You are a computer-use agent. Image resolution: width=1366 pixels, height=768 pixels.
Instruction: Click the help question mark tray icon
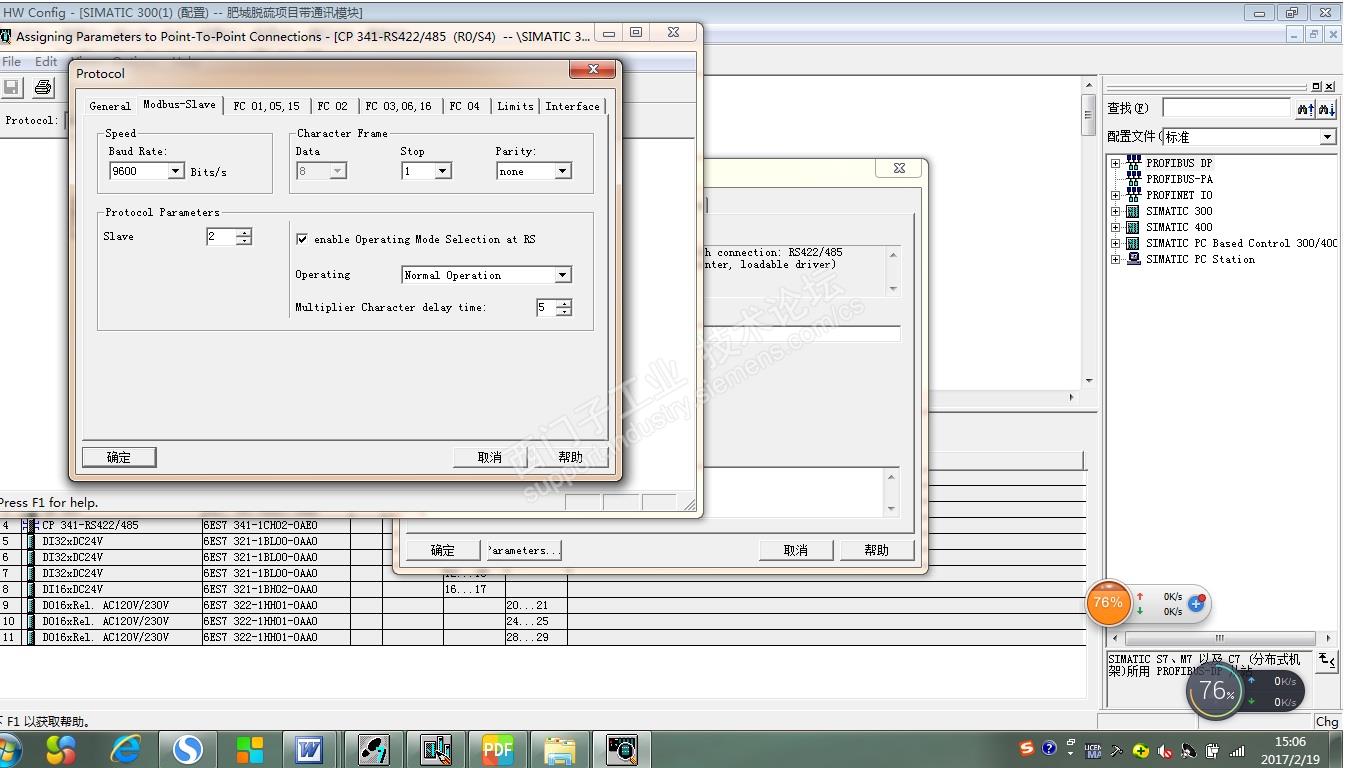(x=1049, y=748)
